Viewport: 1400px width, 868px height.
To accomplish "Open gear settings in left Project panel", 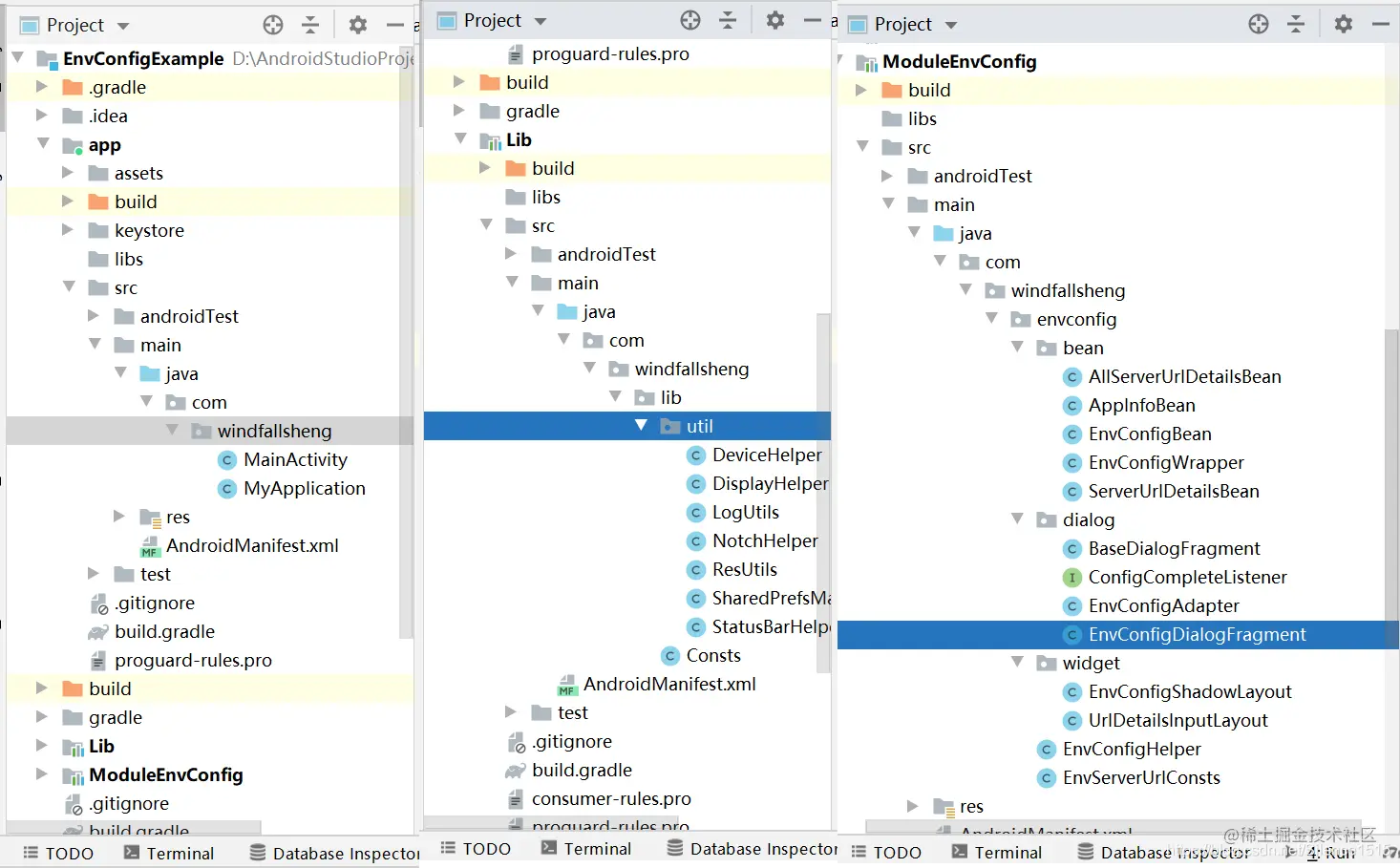I will coord(358,25).
